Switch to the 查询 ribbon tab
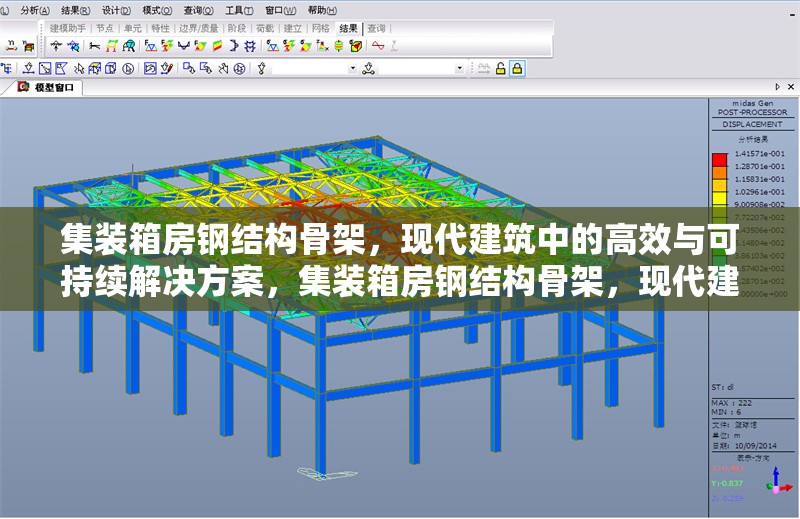 tap(376, 28)
